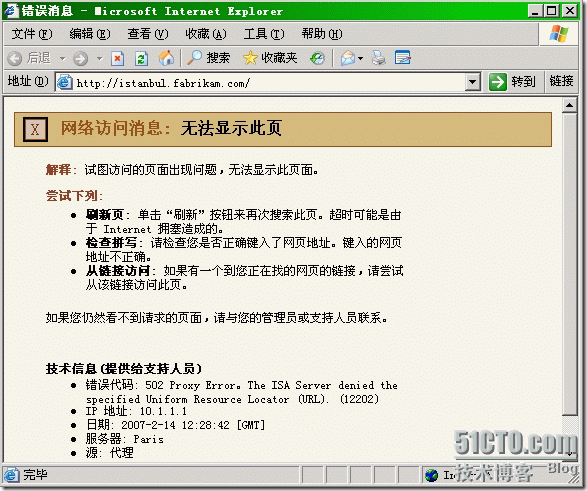Click the Forward arrow button
Viewport: 587px width, 491px height.
click(80, 58)
